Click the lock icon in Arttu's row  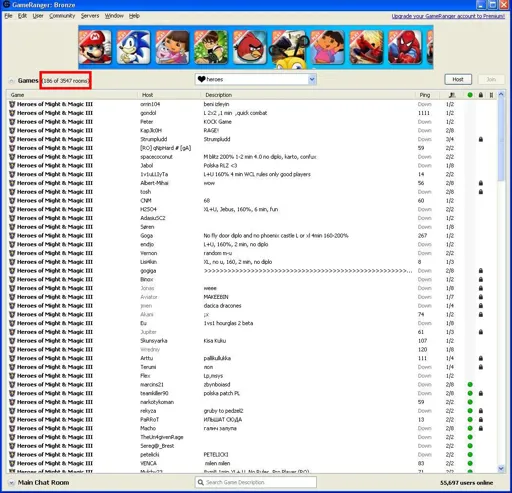point(481,358)
